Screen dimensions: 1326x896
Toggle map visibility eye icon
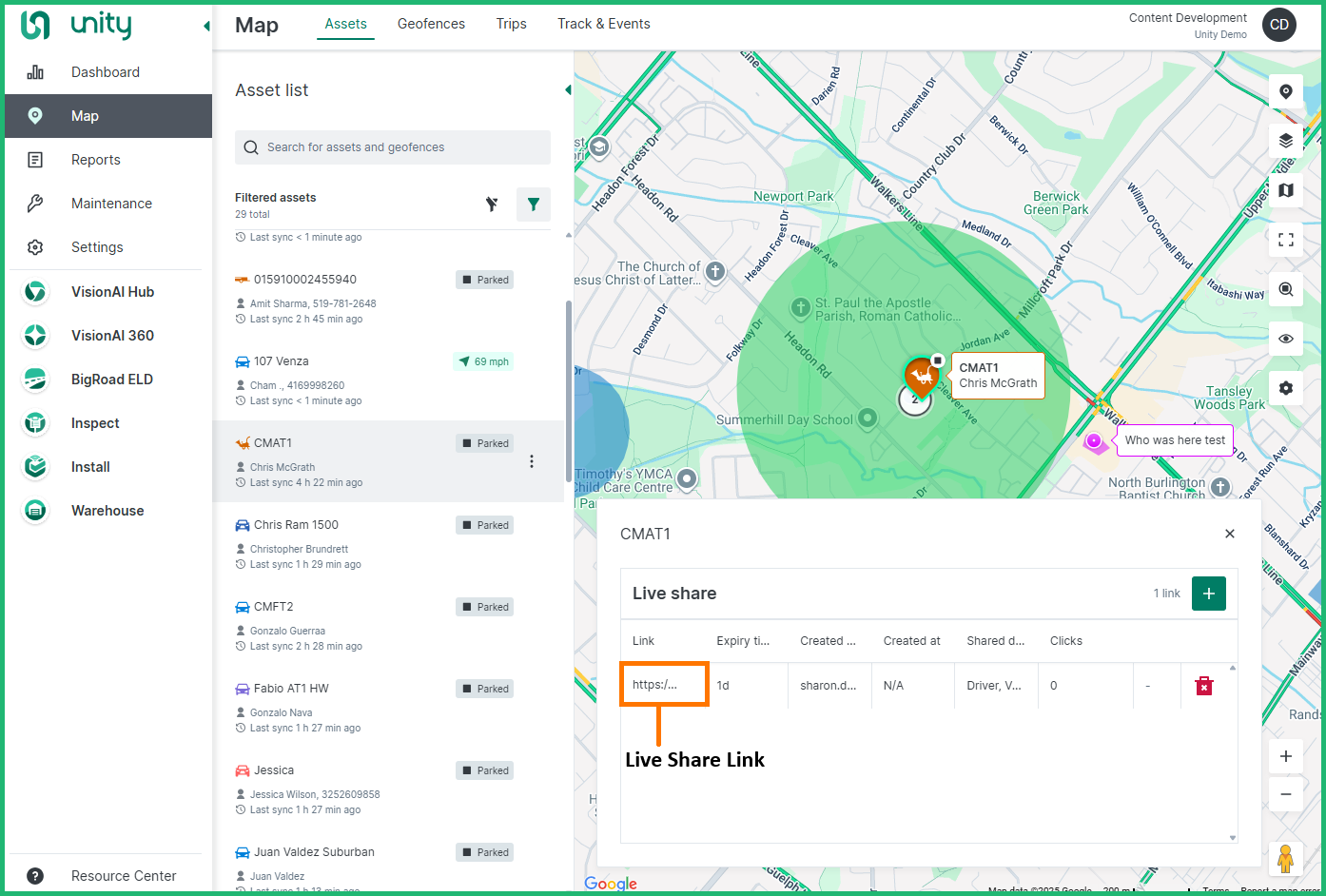pyautogui.click(x=1285, y=339)
